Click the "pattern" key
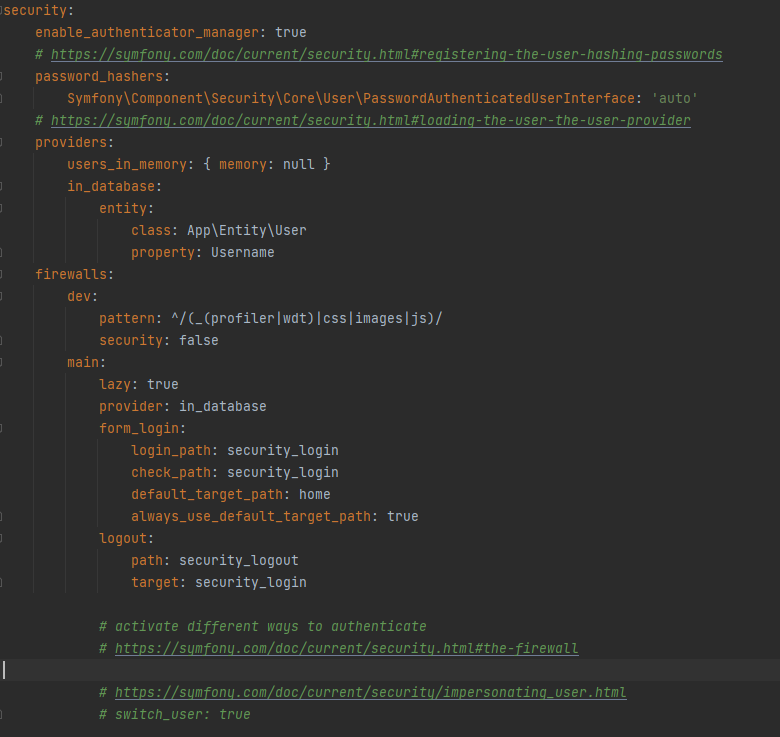The width and height of the screenshot is (780, 737). [127, 318]
